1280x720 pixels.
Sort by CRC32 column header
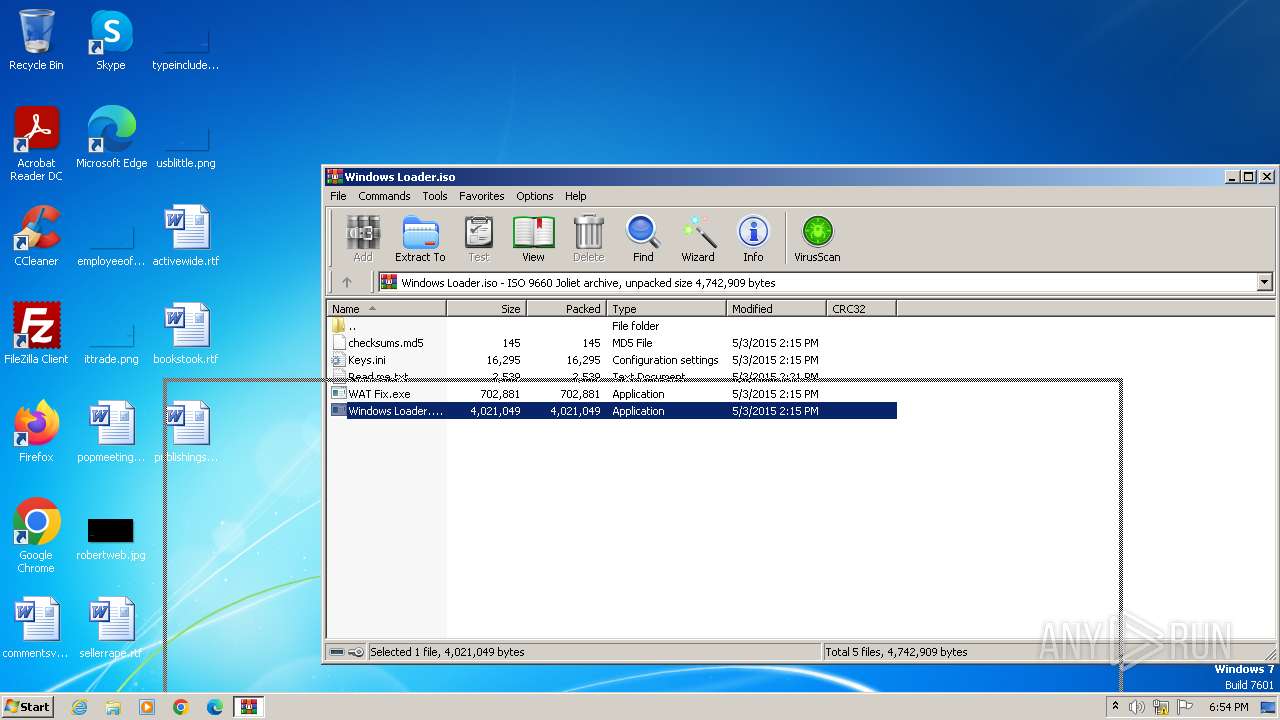(x=862, y=309)
